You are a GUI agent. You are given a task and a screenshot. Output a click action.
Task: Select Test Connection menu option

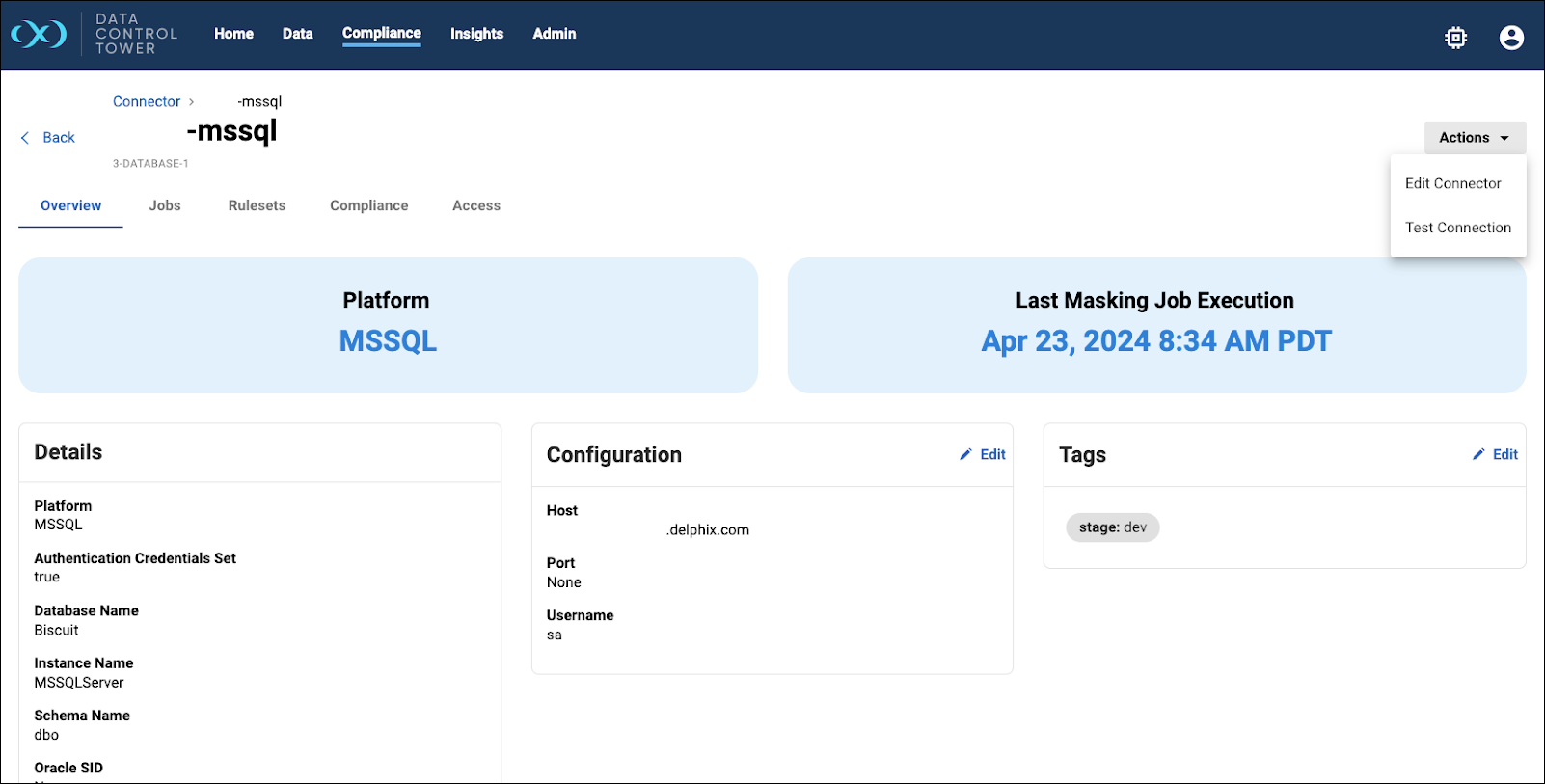tap(1457, 228)
